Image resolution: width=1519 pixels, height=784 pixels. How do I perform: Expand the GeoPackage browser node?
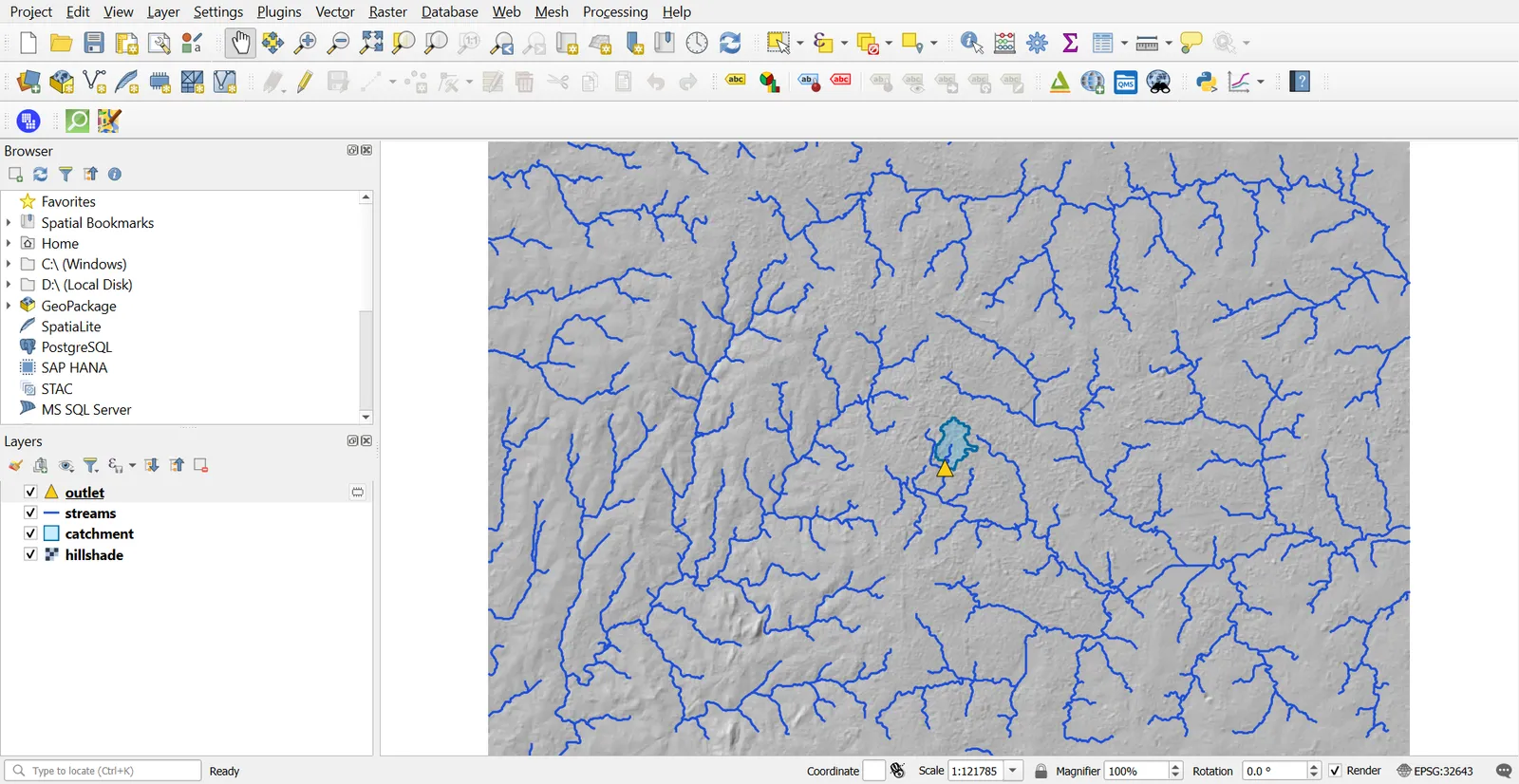[9, 306]
